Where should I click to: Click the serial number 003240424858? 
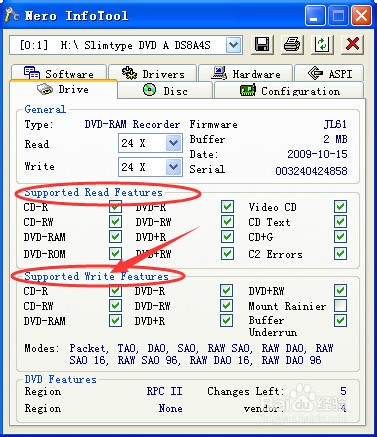click(311, 171)
